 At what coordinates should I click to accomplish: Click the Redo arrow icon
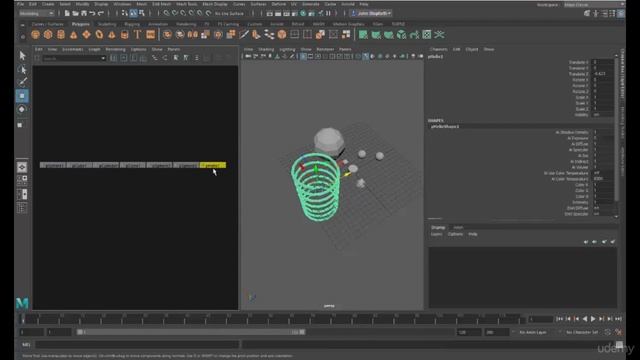[100, 13]
